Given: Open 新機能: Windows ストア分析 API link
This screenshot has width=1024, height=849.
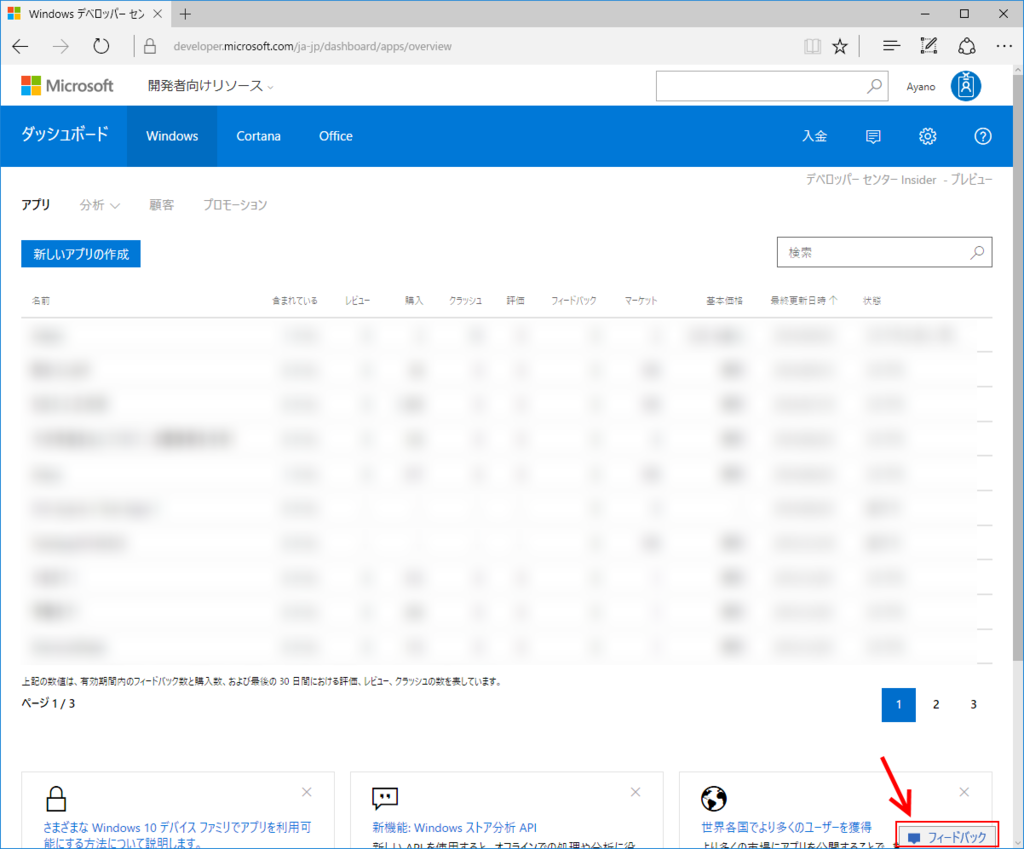Looking at the screenshot, I should coord(455,827).
